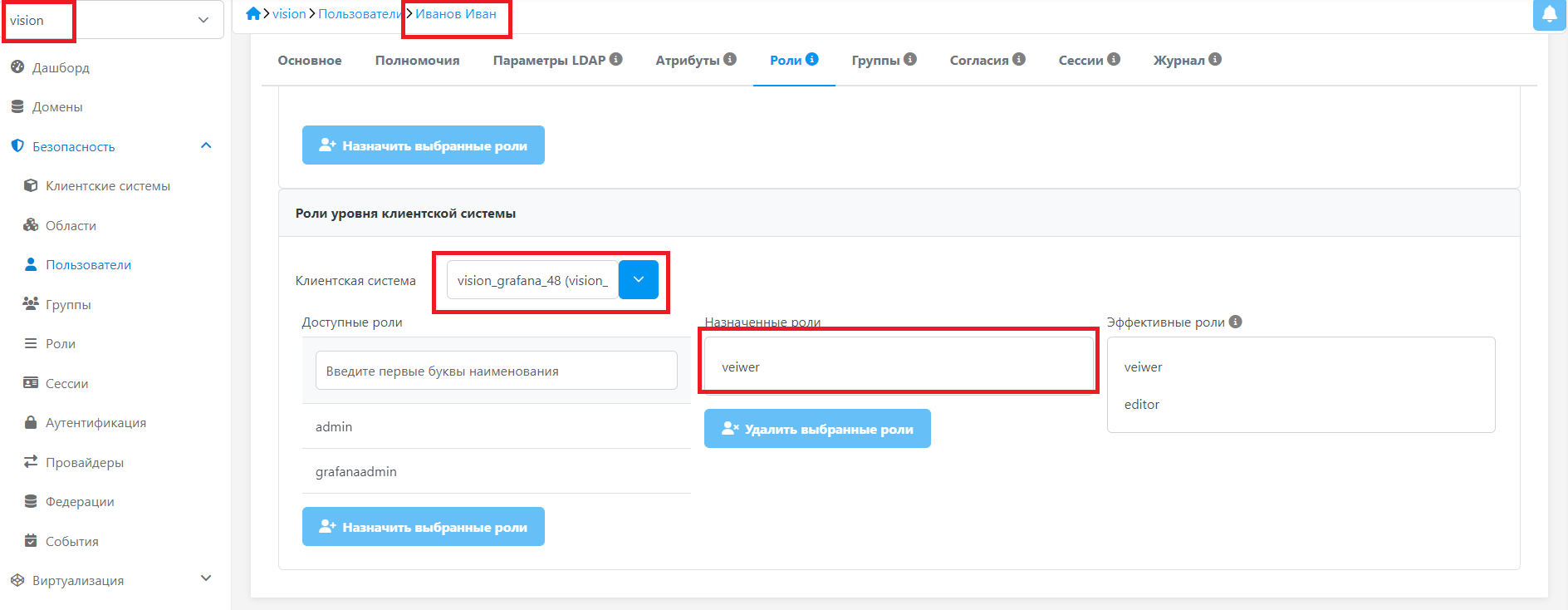Click the home icon in breadcrumb
The height and width of the screenshot is (610, 1568).
253,13
